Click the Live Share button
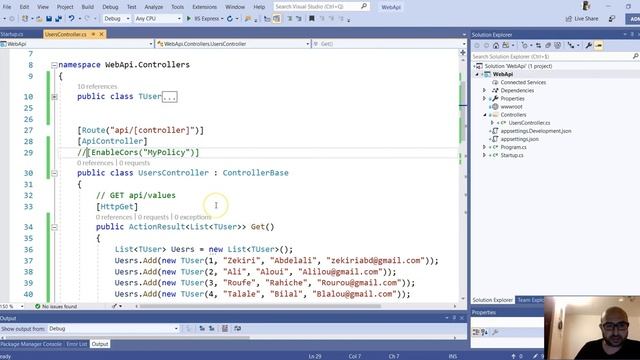This screenshot has height=360, width=640. tap(582, 19)
